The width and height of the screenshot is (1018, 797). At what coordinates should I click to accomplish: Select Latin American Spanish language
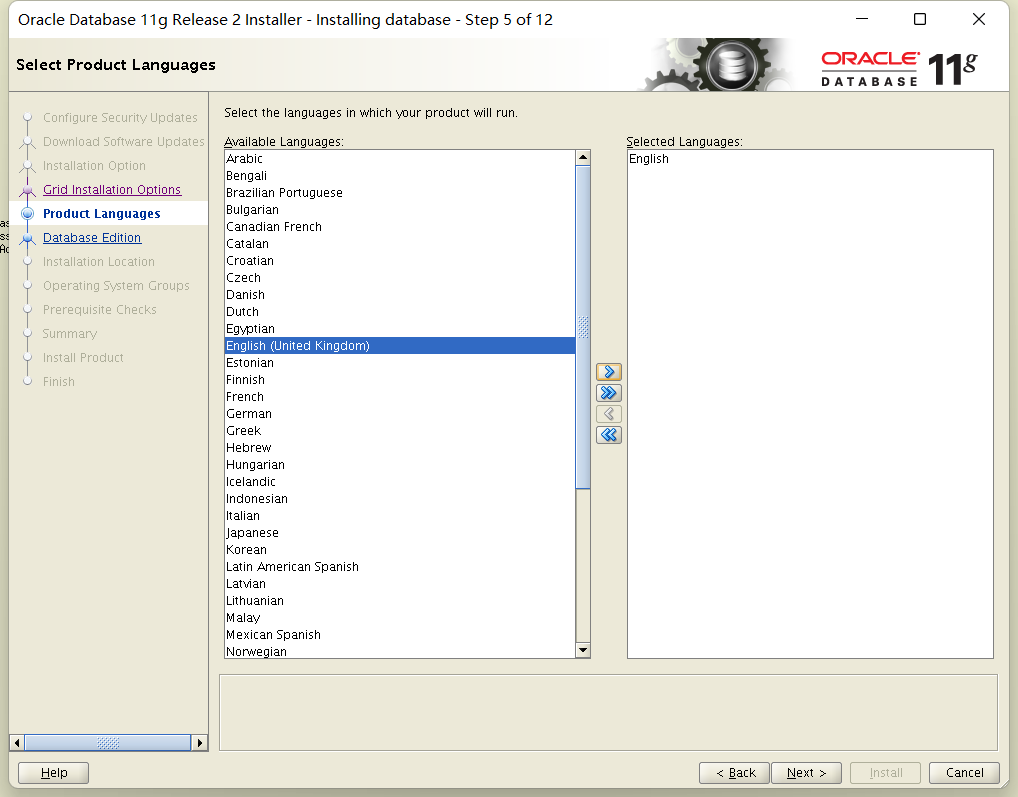400,567
